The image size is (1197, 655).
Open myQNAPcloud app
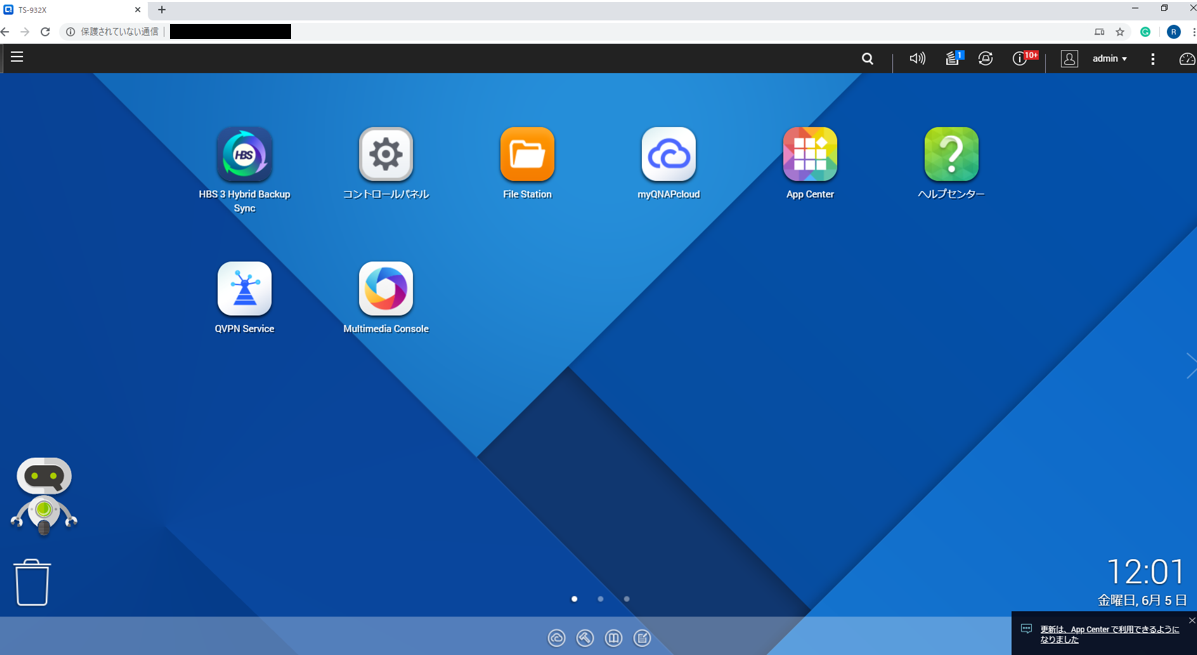pyautogui.click(x=668, y=155)
